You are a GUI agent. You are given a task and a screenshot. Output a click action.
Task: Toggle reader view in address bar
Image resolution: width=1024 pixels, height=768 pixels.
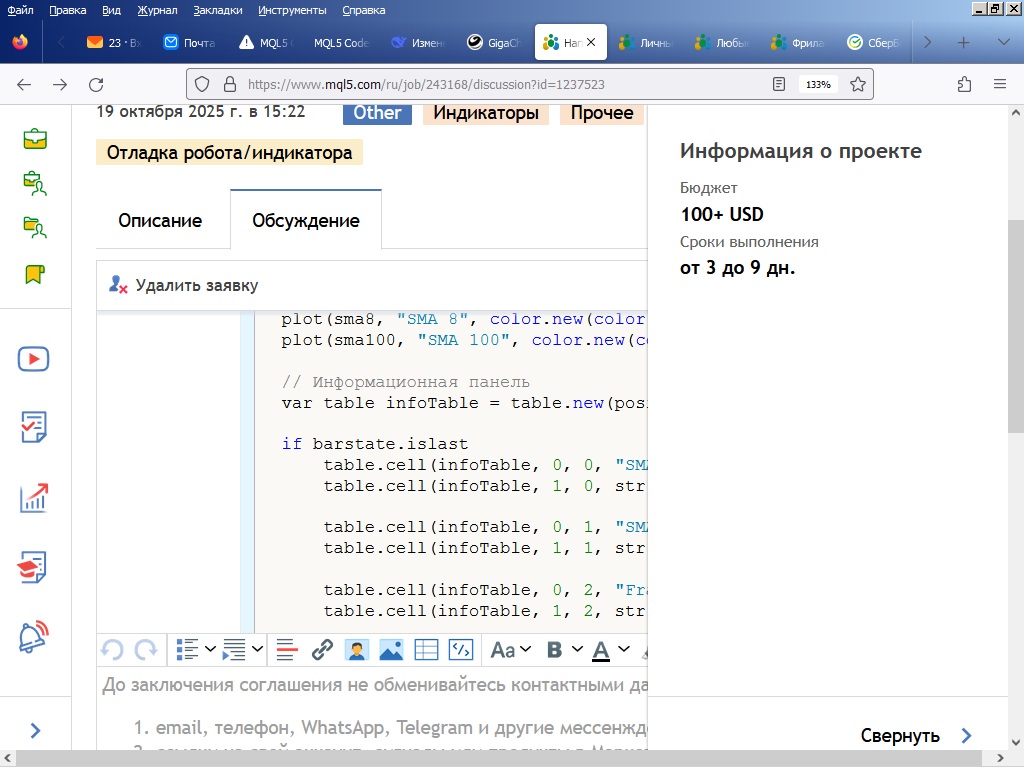coord(780,84)
